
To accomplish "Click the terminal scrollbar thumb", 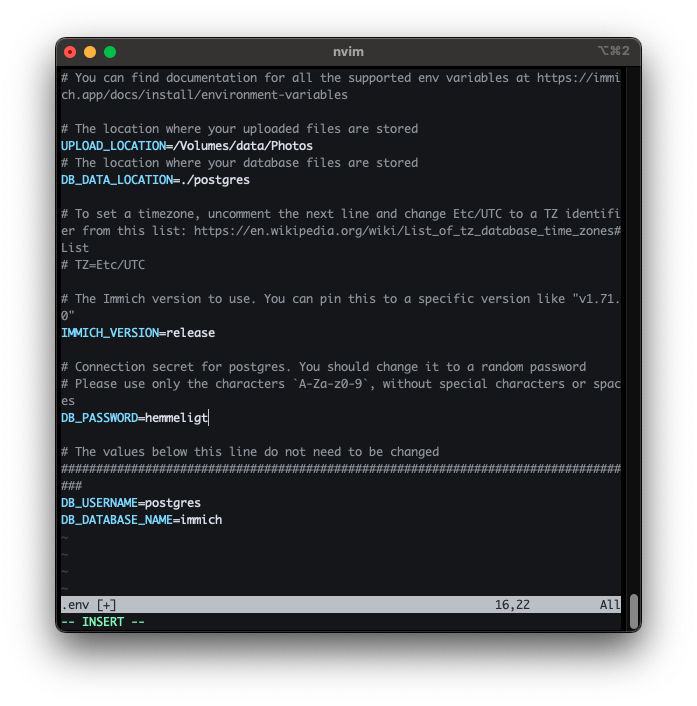I will pyautogui.click(x=634, y=611).
